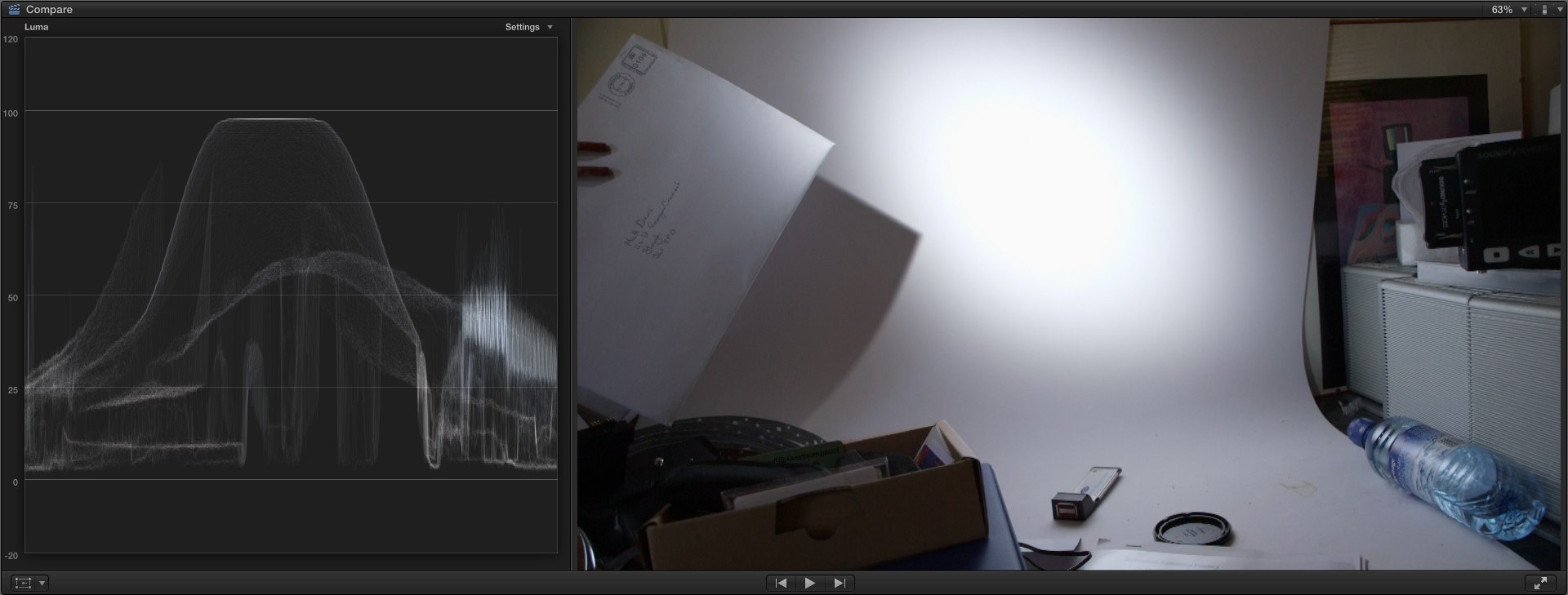Screen dimensions: 1568x595
Task: Click the Luma label in the scope
Action: (37, 27)
